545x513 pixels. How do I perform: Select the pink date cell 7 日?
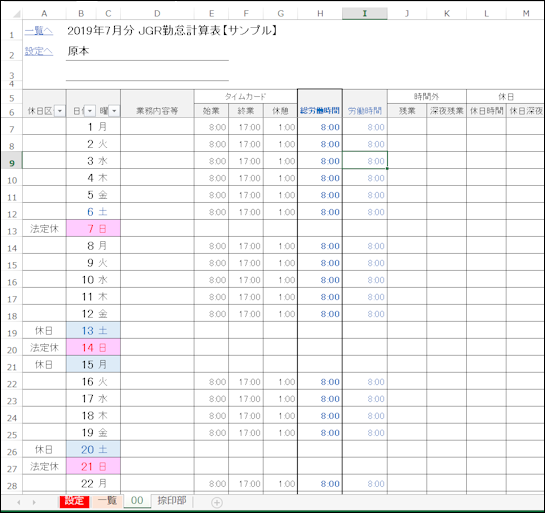click(x=93, y=228)
